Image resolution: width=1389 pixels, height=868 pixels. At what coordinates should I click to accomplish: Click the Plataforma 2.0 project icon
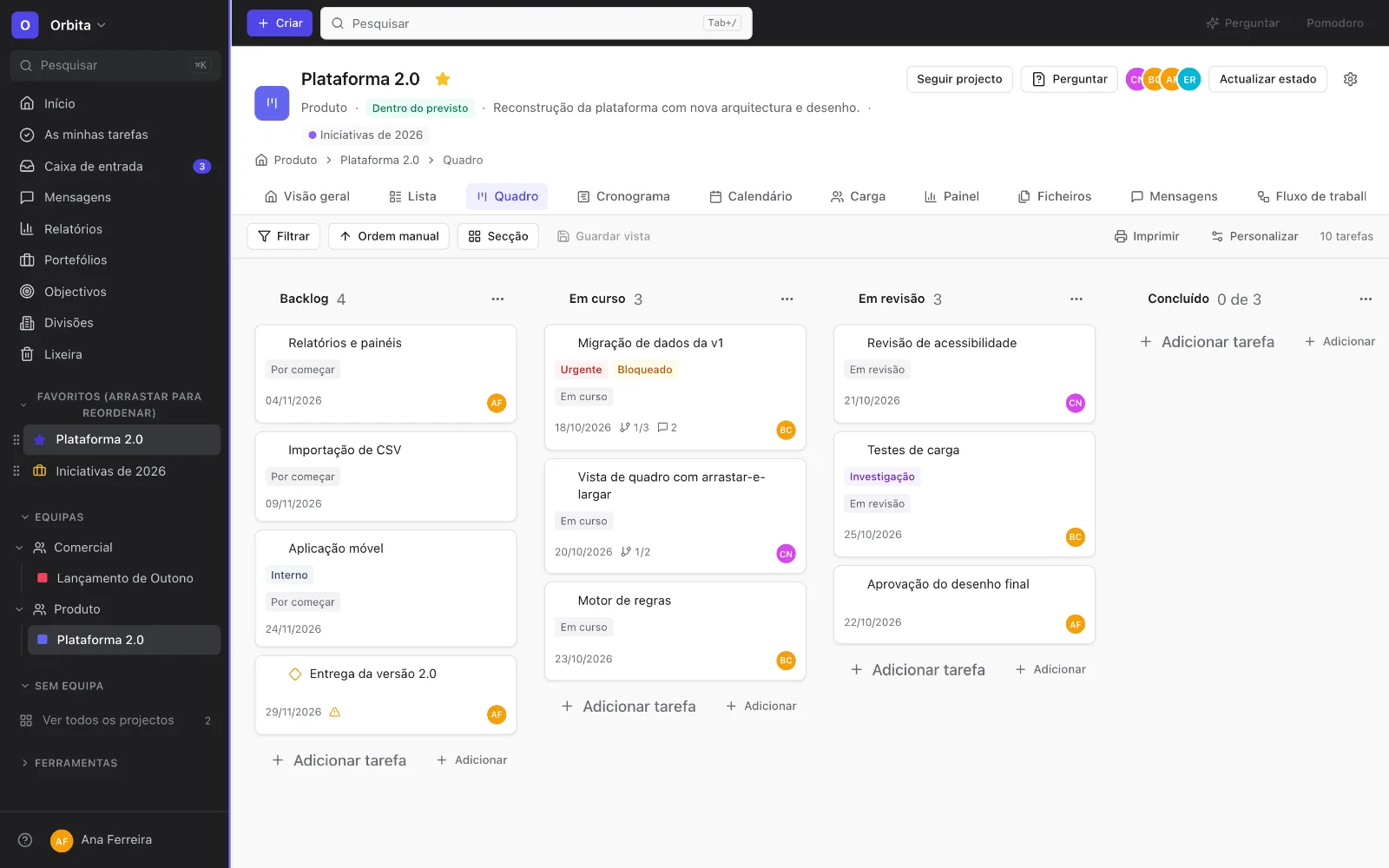(x=272, y=102)
